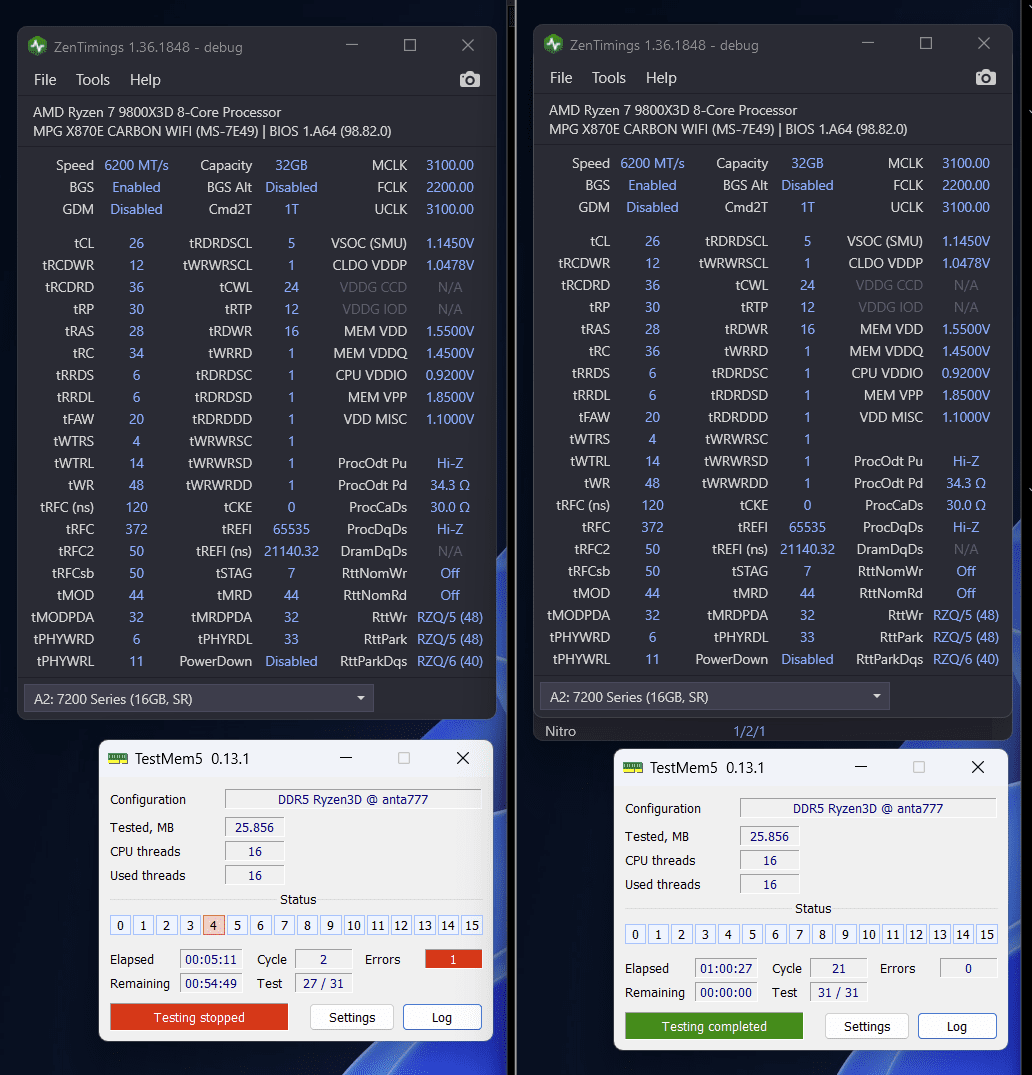Image resolution: width=1032 pixels, height=1075 pixels.
Task: Open Help menu in right ZenTimings window
Action: [661, 77]
